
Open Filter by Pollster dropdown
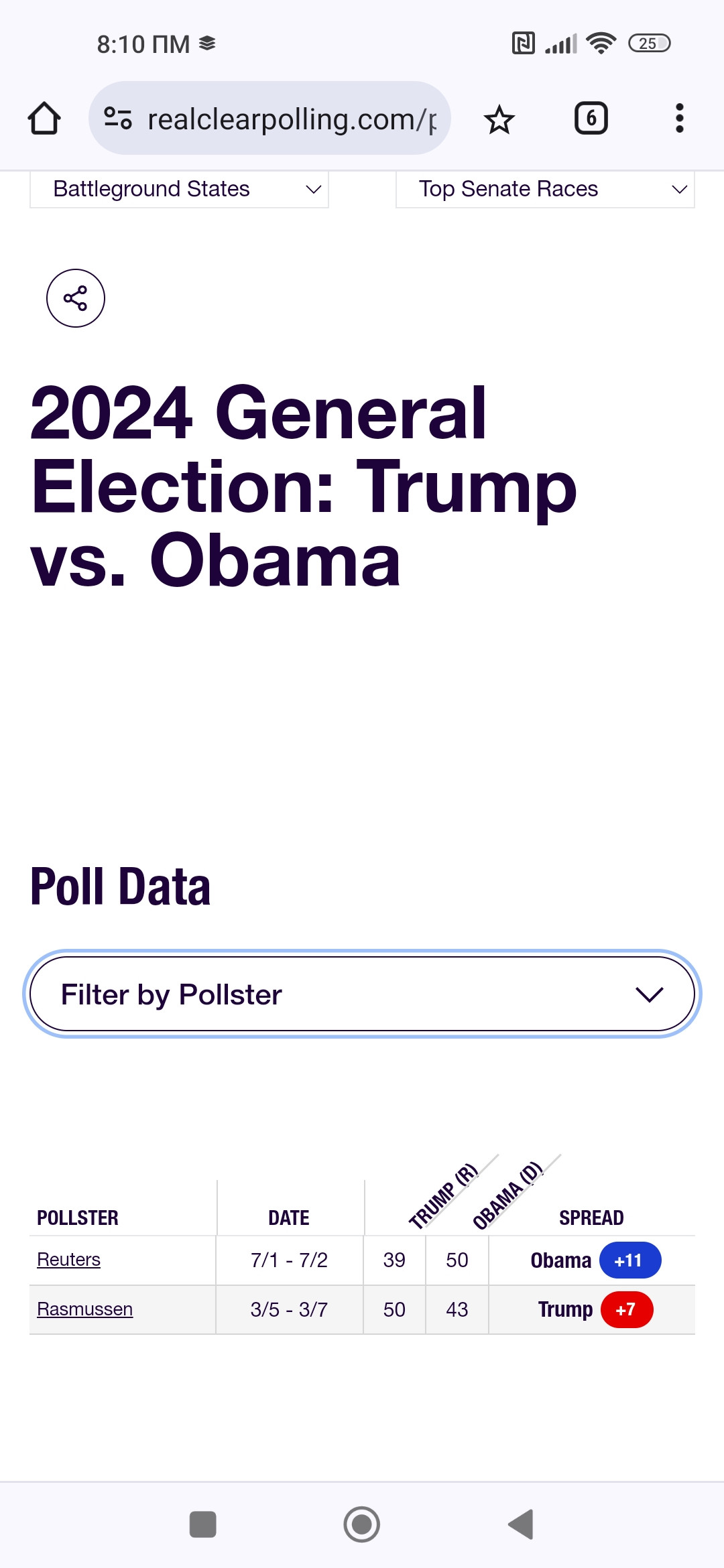[x=362, y=994]
